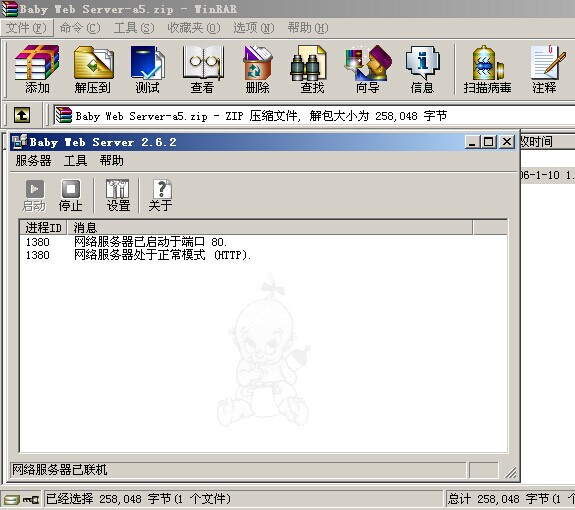Click the resize grip of Baby Web Server
Viewport: 575px width, 510px height.
(510, 473)
